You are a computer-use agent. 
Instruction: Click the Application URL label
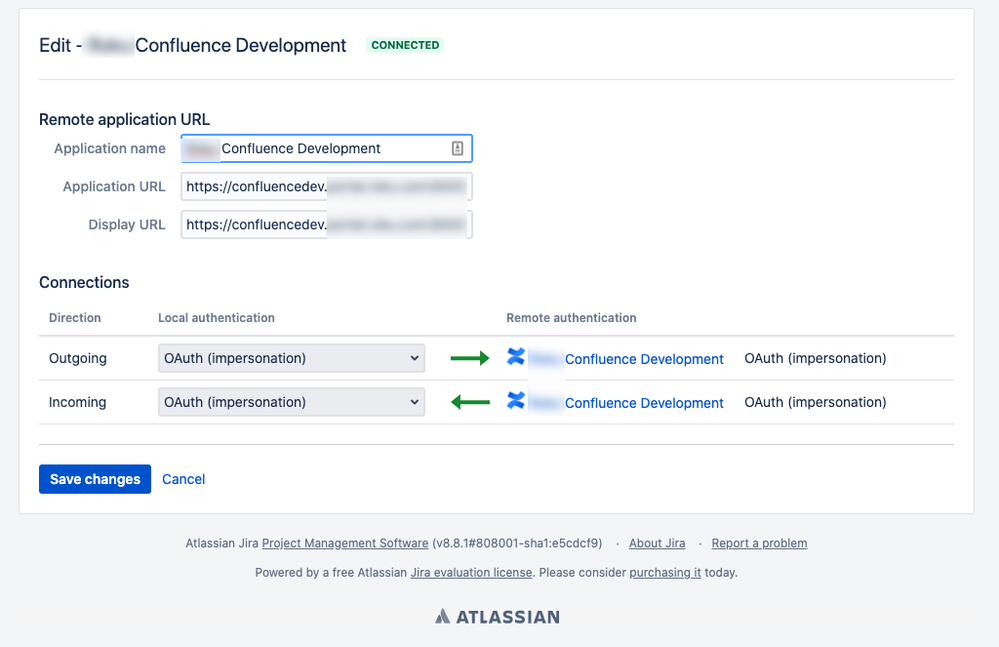pos(114,187)
